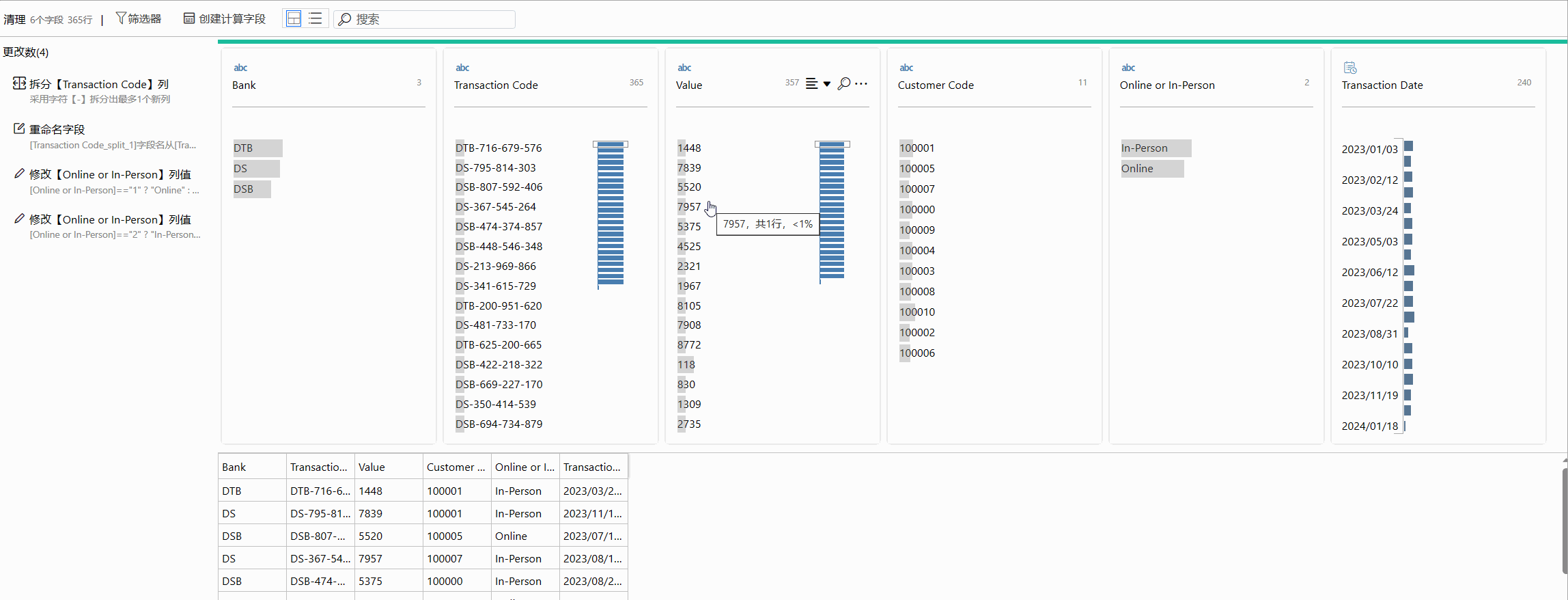1568x600 pixels.
Task: Click the pencil icon of first 修改 step
Action: coord(19,174)
